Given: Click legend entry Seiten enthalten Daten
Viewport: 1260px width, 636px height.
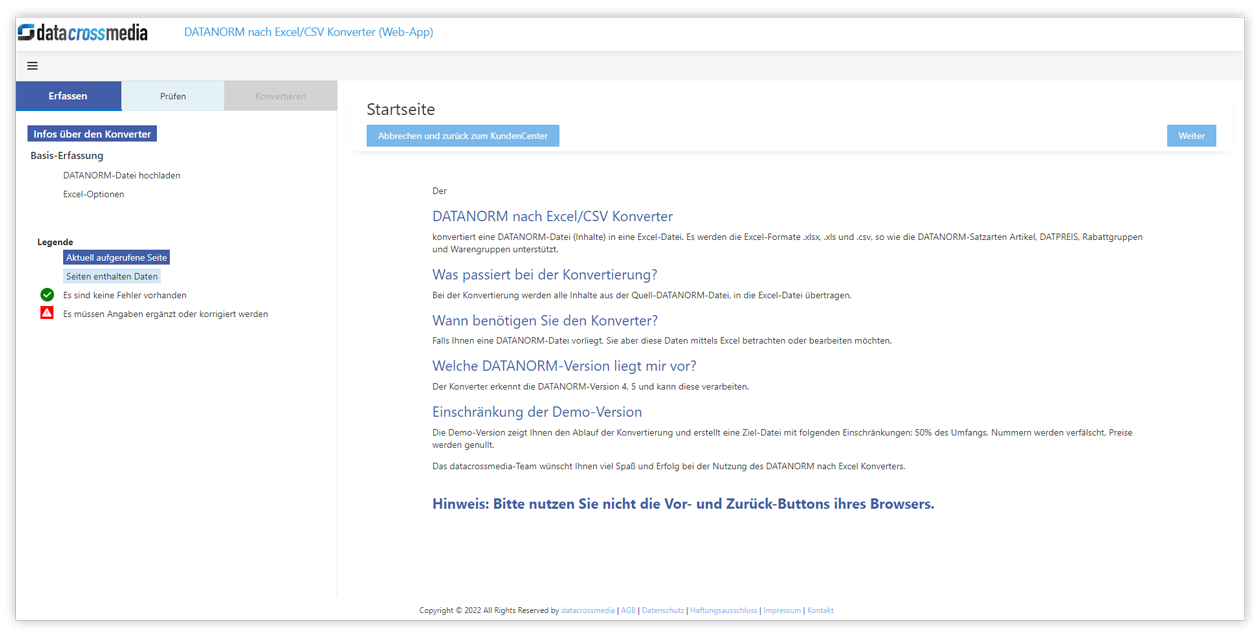Looking at the screenshot, I should (x=112, y=276).
